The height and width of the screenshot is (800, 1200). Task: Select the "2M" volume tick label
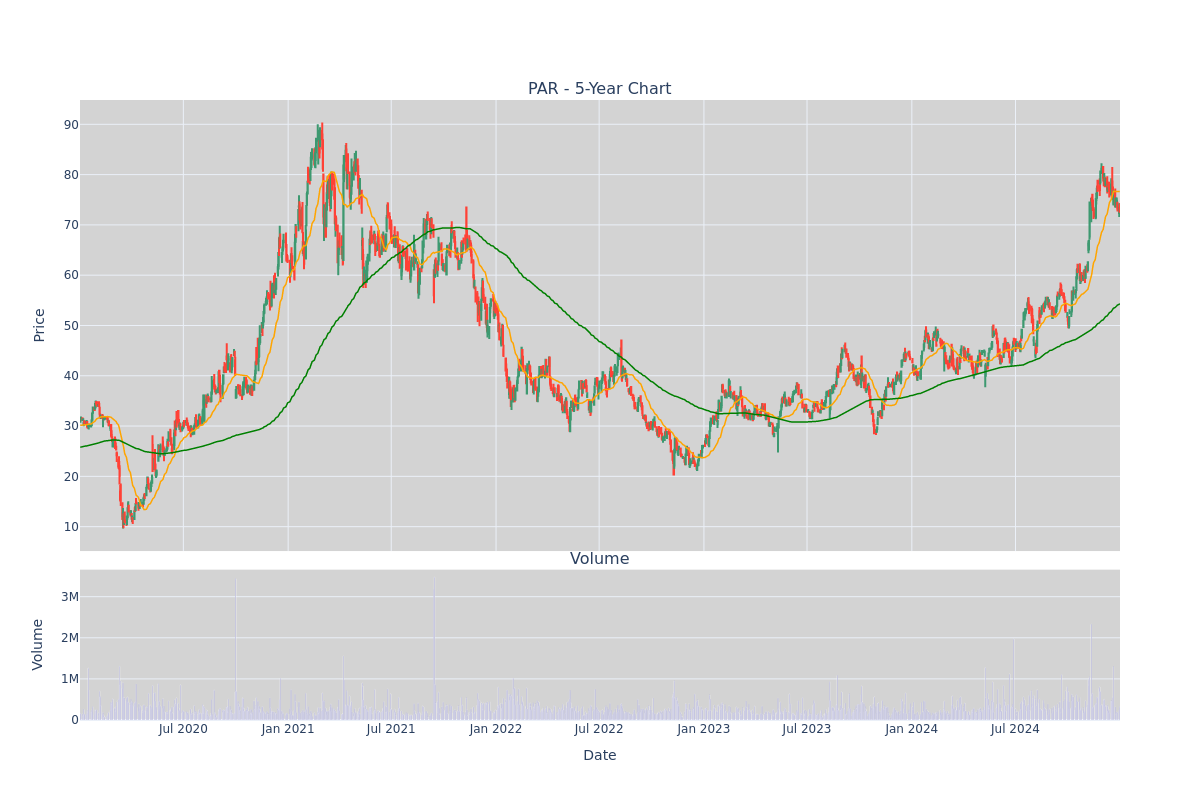click(x=70, y=638)
